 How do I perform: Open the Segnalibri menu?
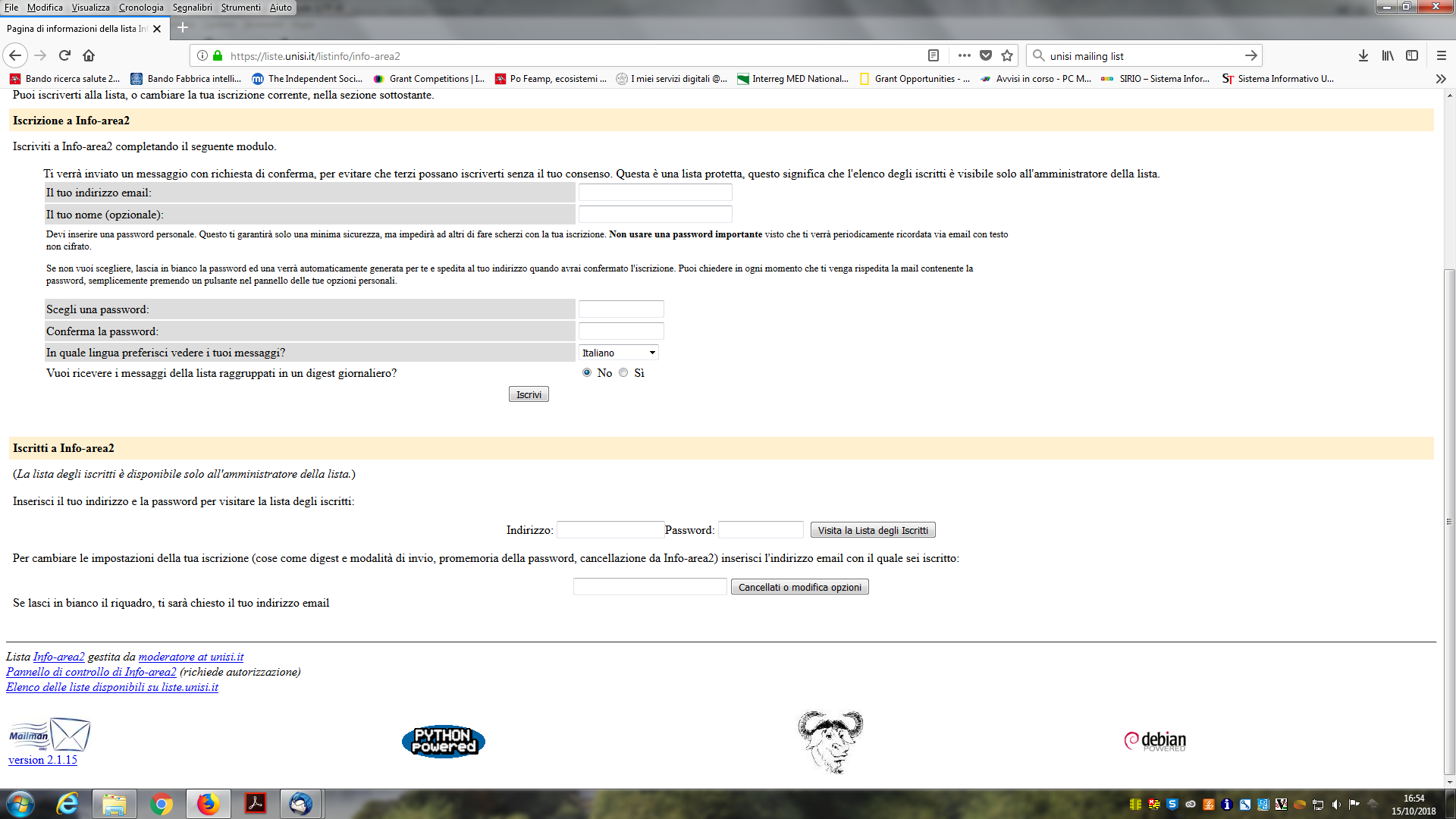click(x=192, y=8)
